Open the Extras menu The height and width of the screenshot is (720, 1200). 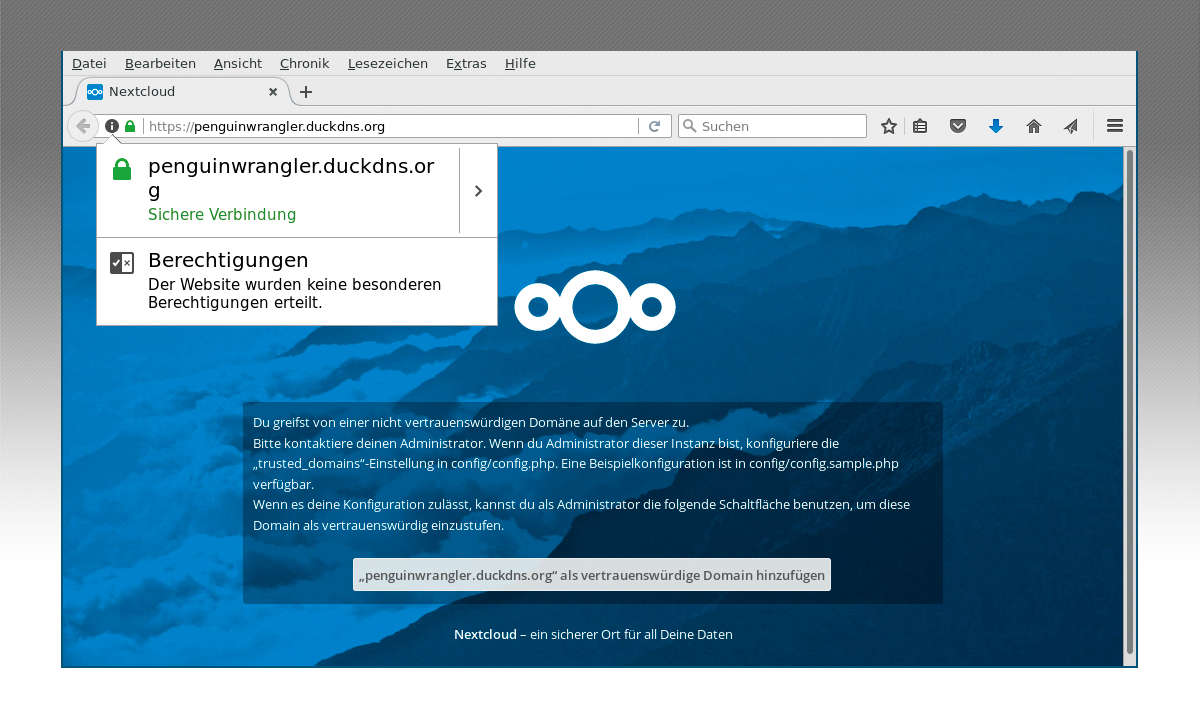[466, 63]
